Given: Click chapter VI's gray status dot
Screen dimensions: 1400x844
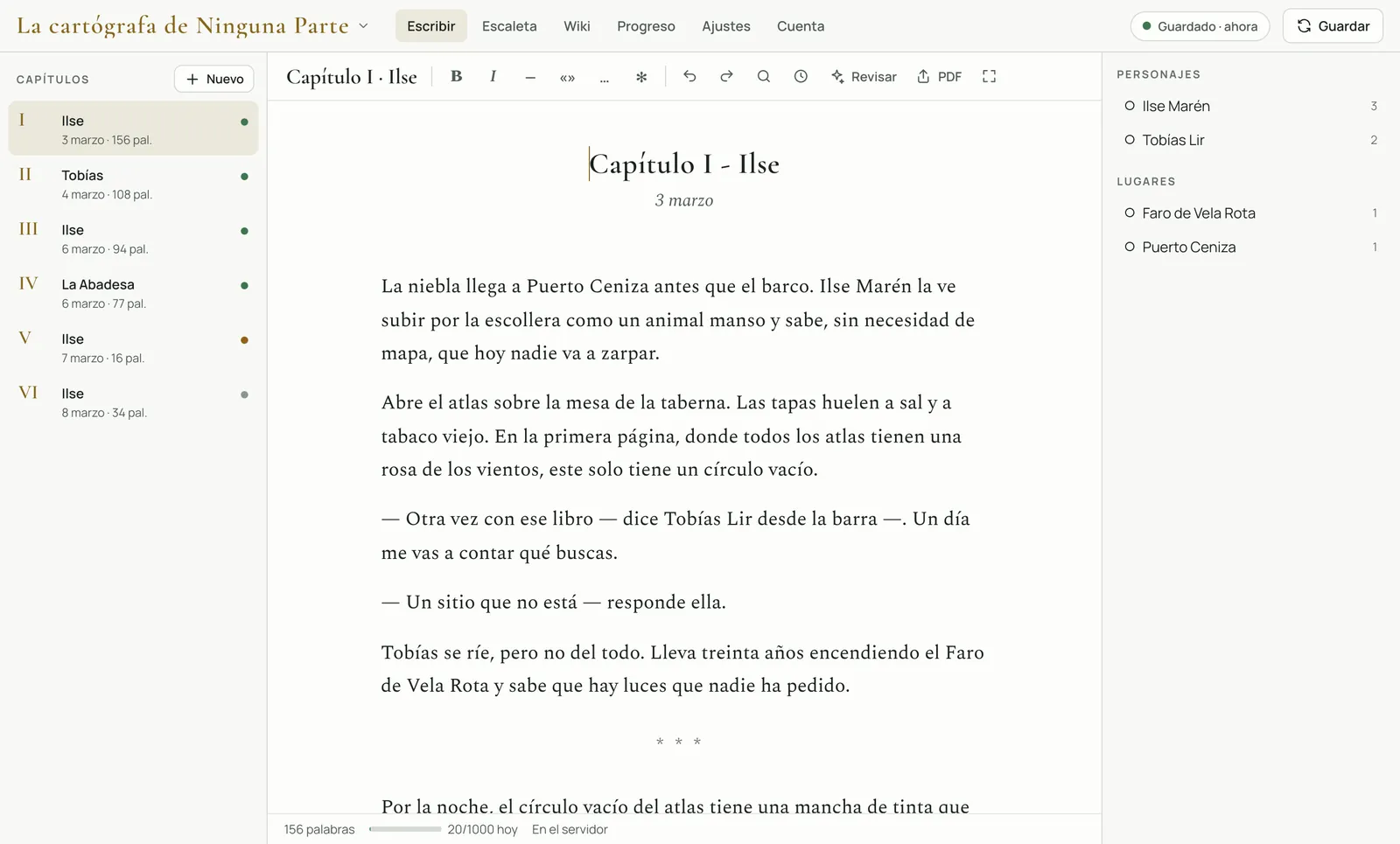Looking at the screenshot, I should (x=244, y=394).
